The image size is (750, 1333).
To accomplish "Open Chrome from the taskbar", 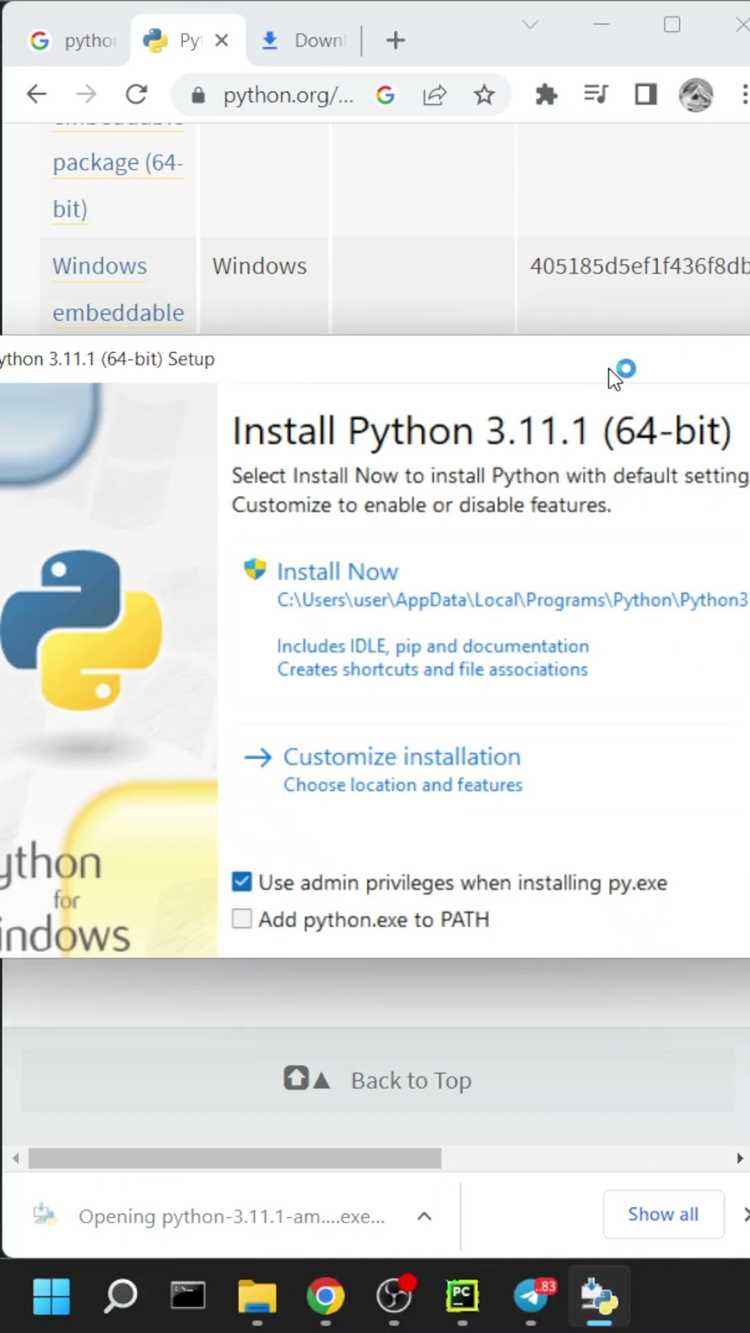I will click(x=325, y=1296).
